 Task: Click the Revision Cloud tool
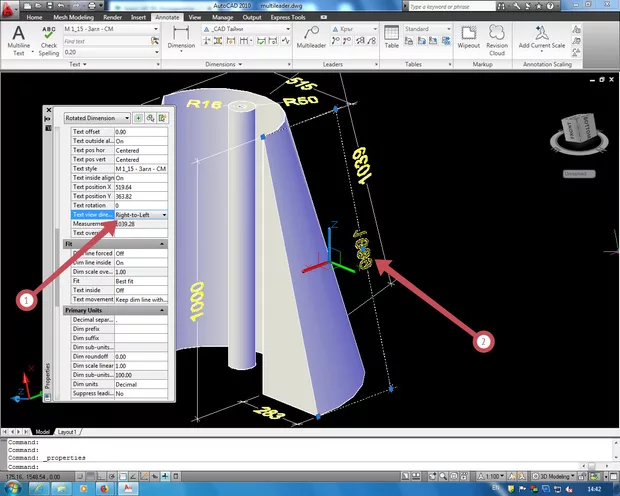(x=497, y=39)
